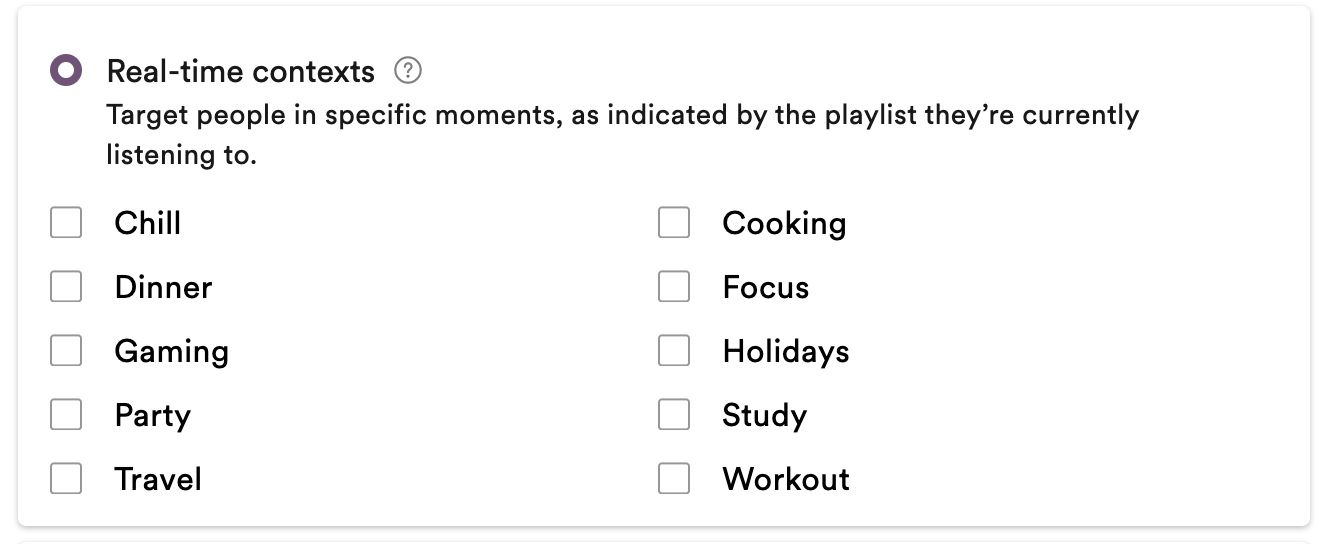The width and height of the screenshot is (1324, 544).
Task: Check the Holidays checkbox box
Action: pyautogui.click(x=674, y=350)
